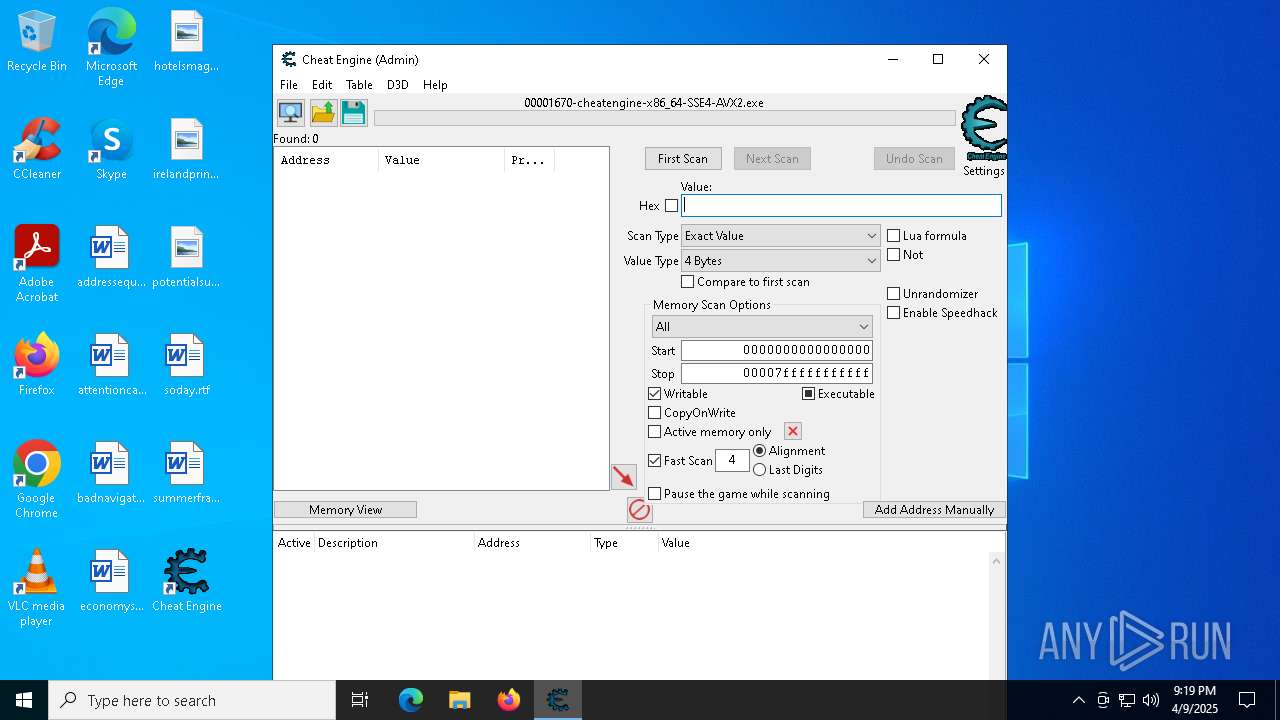Image resolution: width=1280 pixels, height=720 pixels.
Task: Open volume control in system tray
Action: 1151,700
